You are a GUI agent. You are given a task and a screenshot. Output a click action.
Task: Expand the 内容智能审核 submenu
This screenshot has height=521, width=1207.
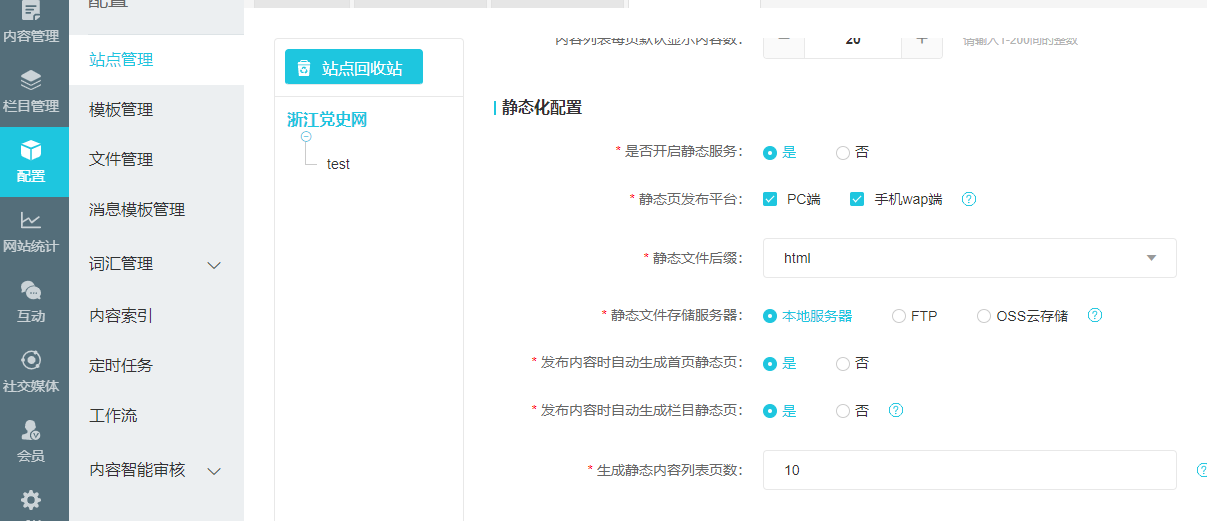(213, 471)
